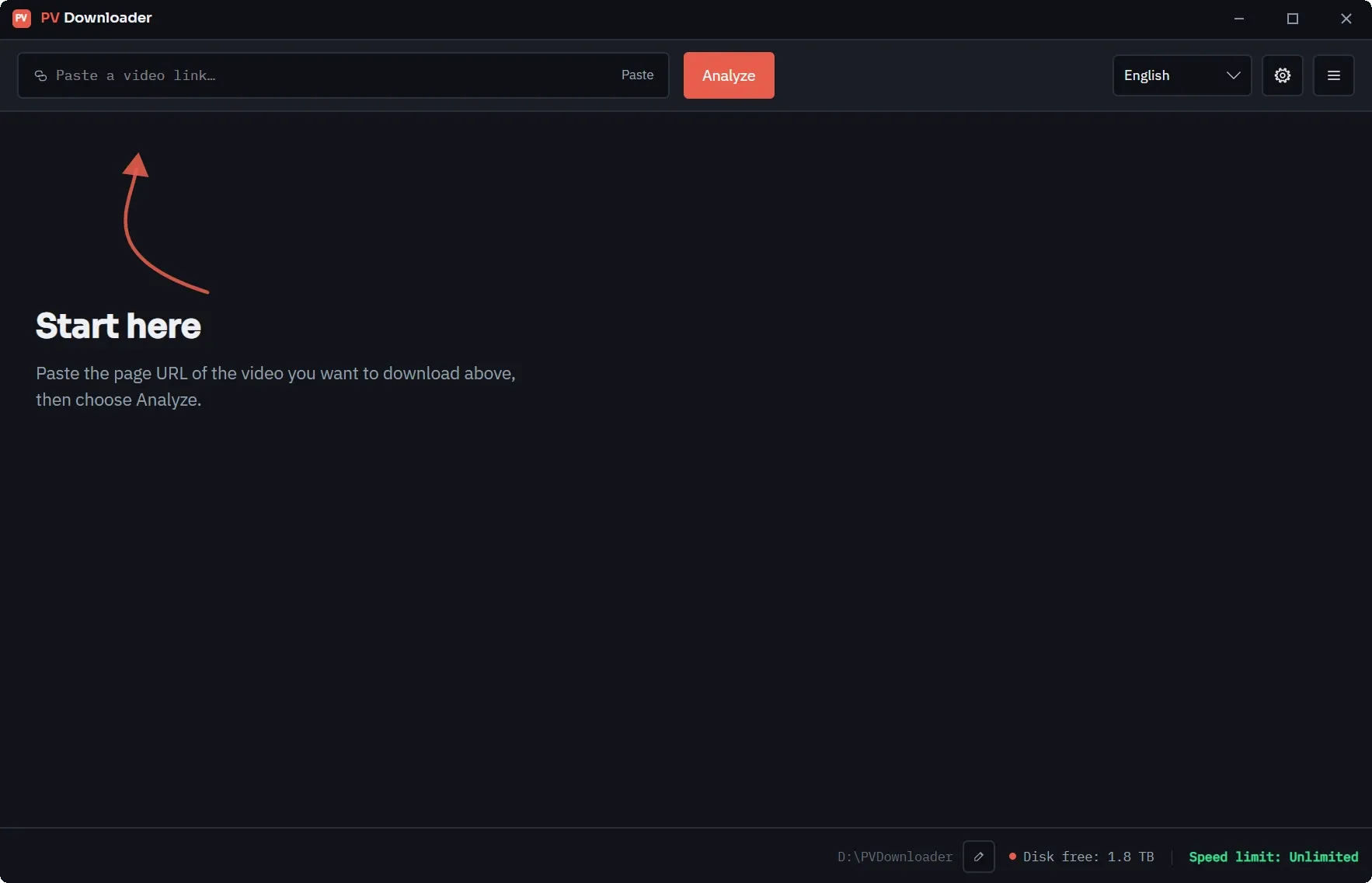Open the hamburger menu
The height and width of the screenshot is (883, 1372).
[1333, 75]
